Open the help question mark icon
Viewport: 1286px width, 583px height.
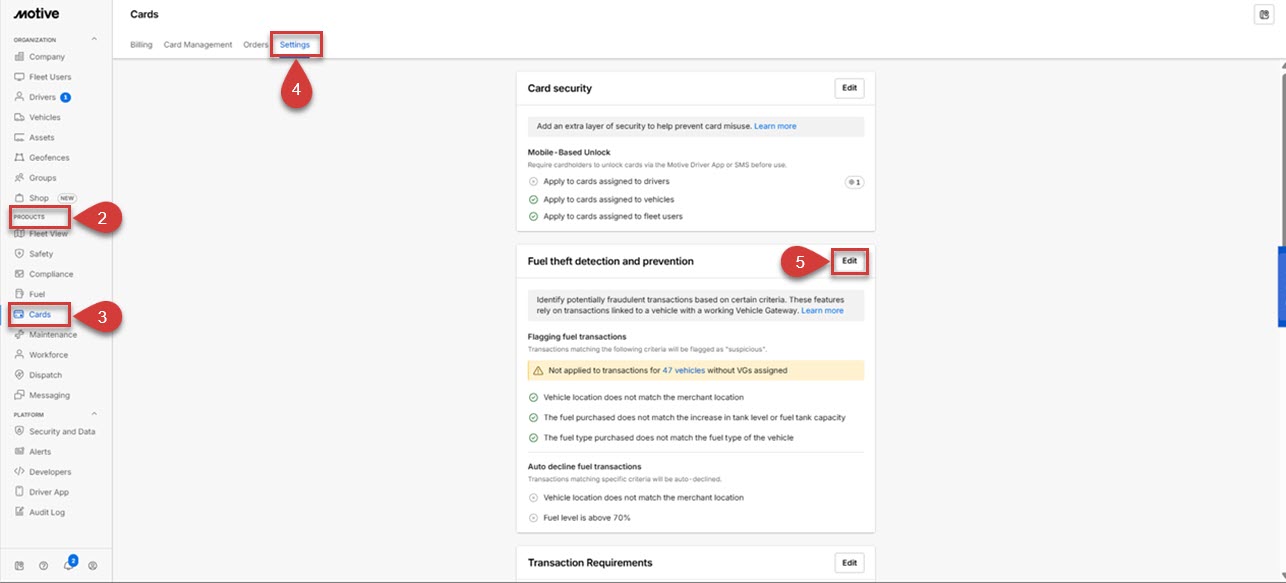[x=43, y=565]
